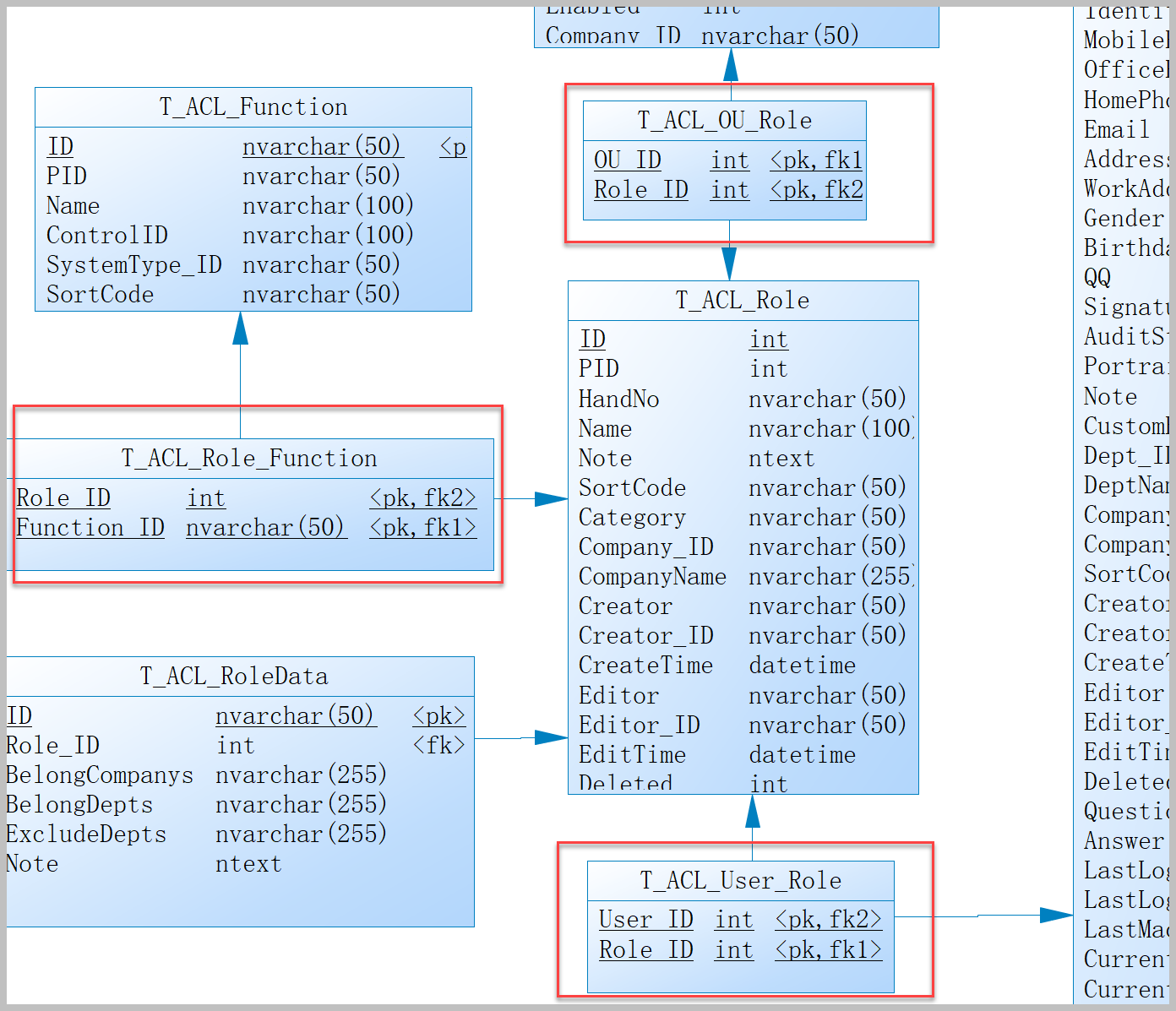
Task: Click arrowhead from T_ACL_RoleData into T_ACL_Role
Action: pyautogui.click(x=551, y=738)
